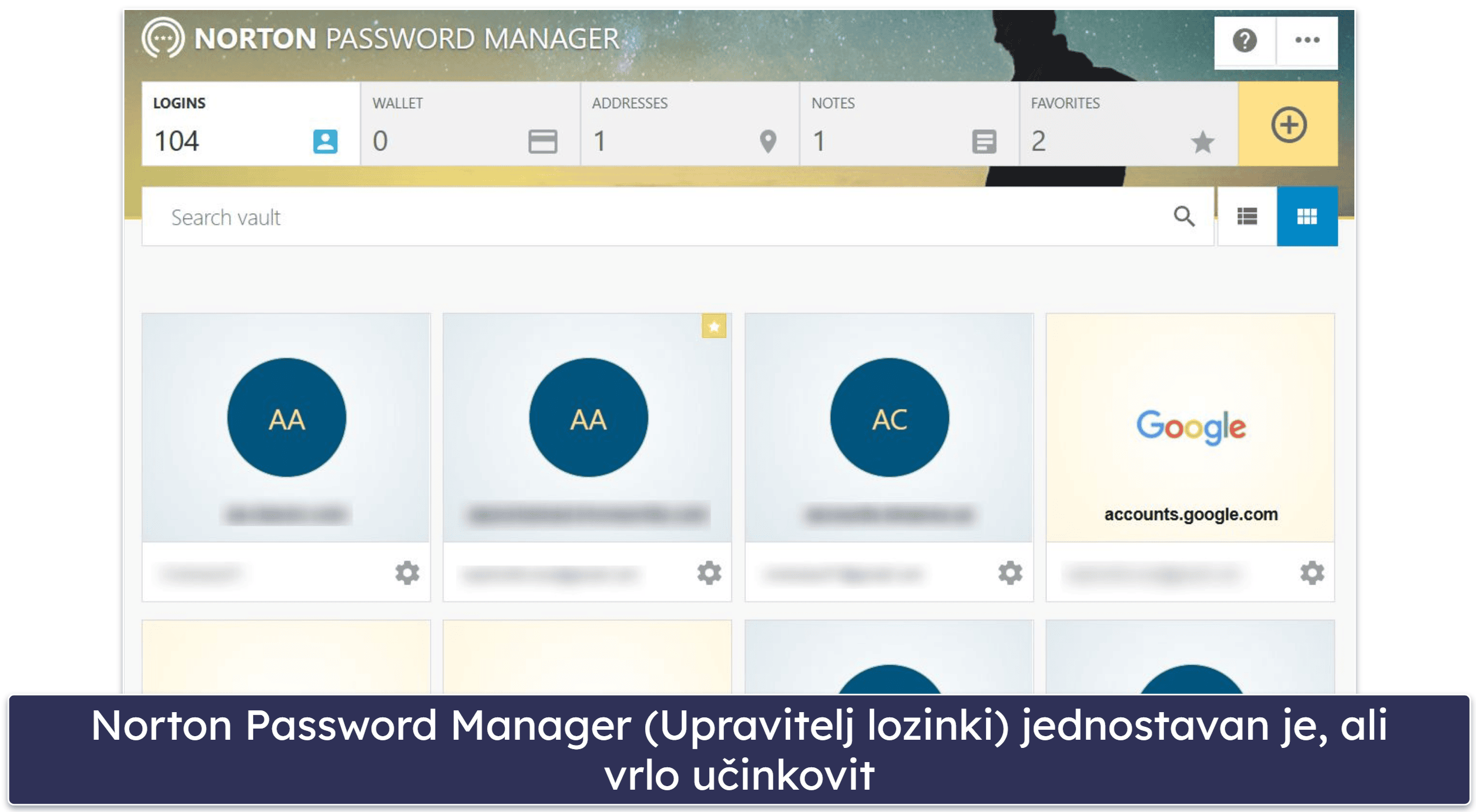Open settings gear for Google card
1476x812 pixels.
point(1311,573)
